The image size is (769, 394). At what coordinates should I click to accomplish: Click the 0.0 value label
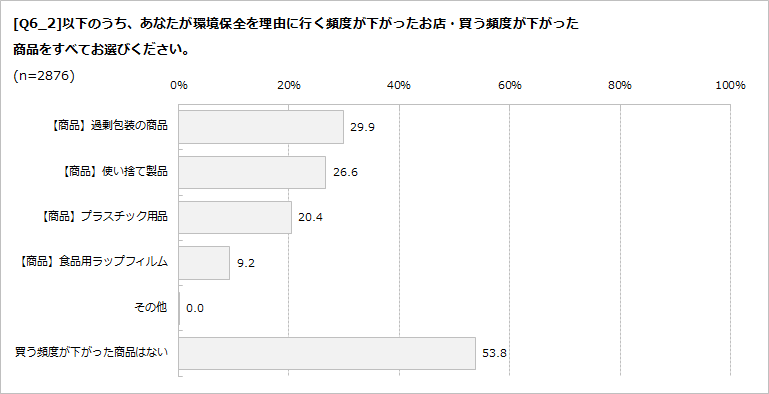[195, 309]
